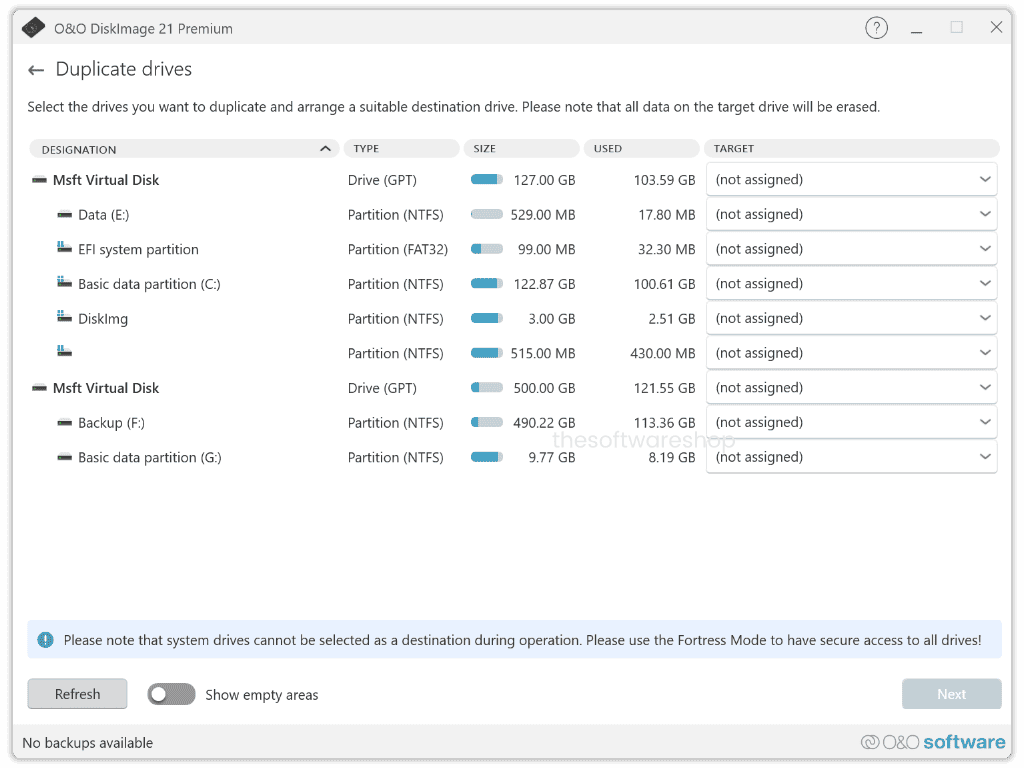The height and width of the screenshot is (768, 1024).
Task: Click the 103.59 GB used value
Action: [664, 180]
